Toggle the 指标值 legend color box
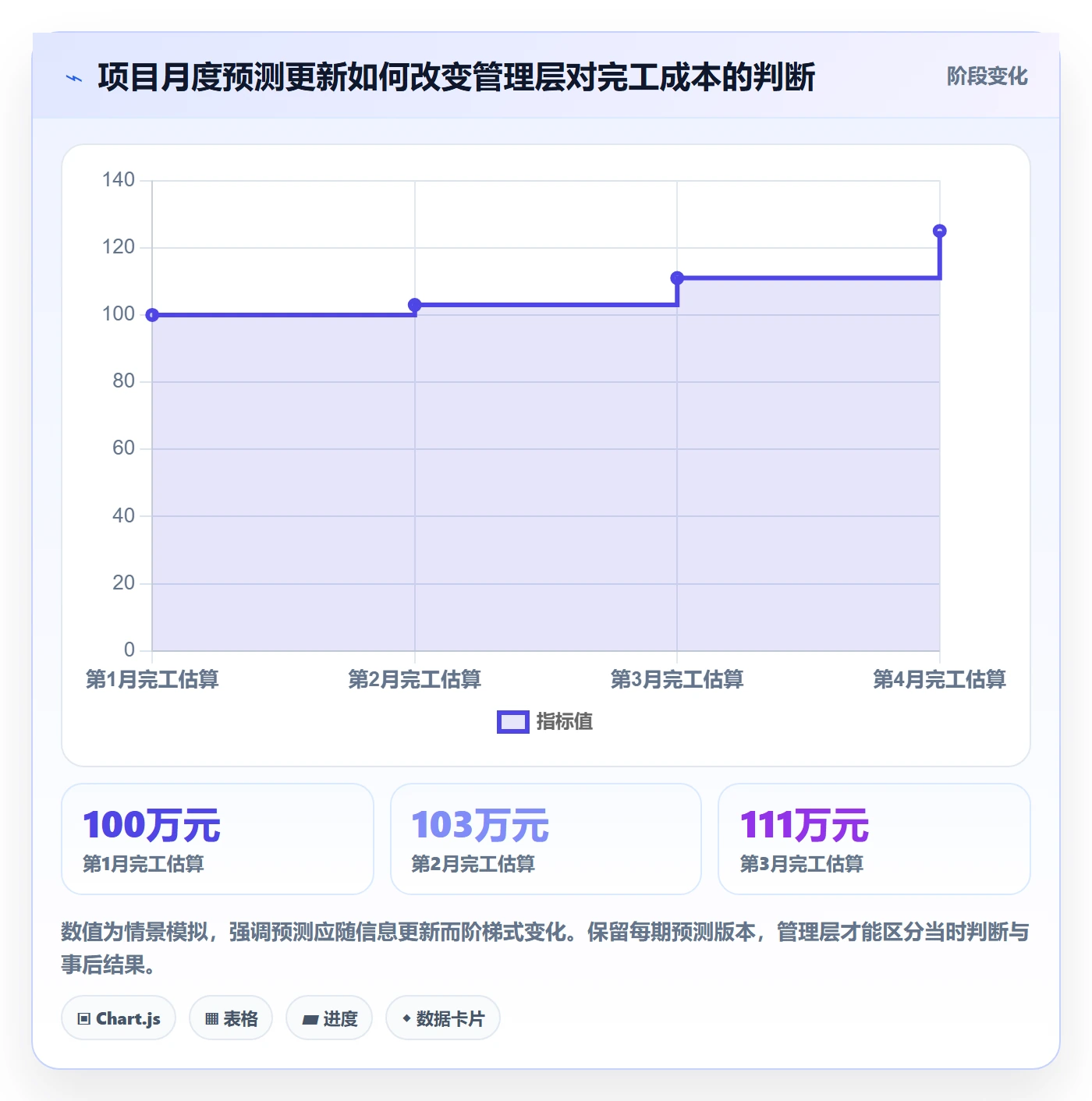 (512, 722)
